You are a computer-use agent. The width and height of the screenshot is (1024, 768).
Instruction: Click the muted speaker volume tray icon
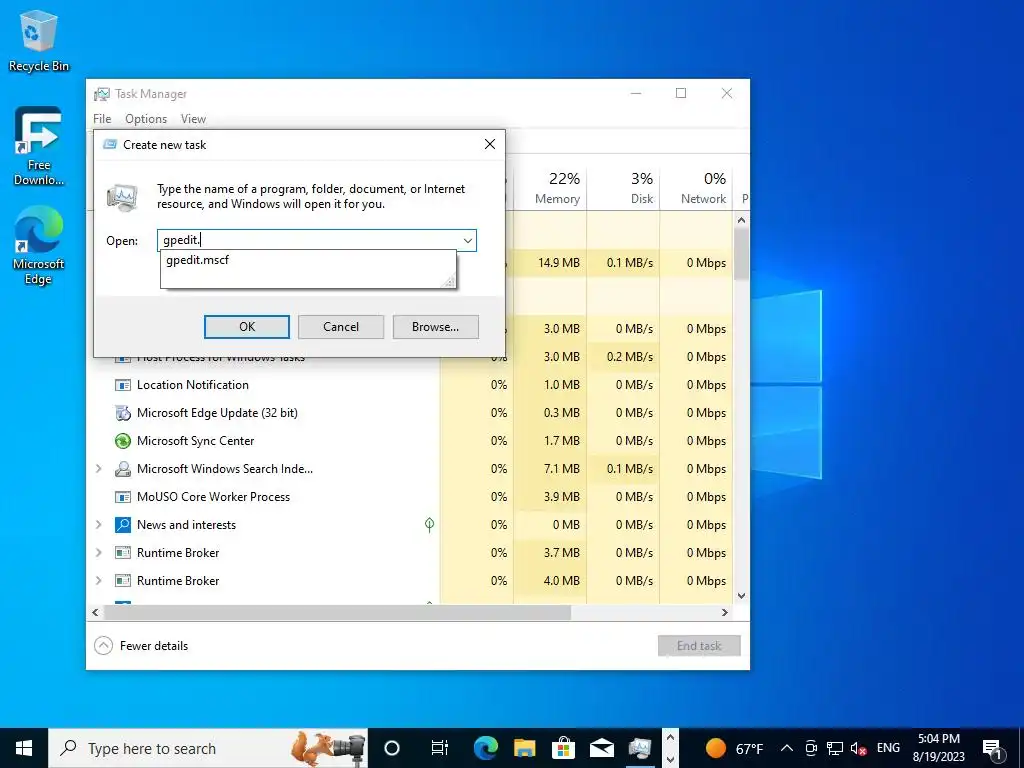(859, 748)
